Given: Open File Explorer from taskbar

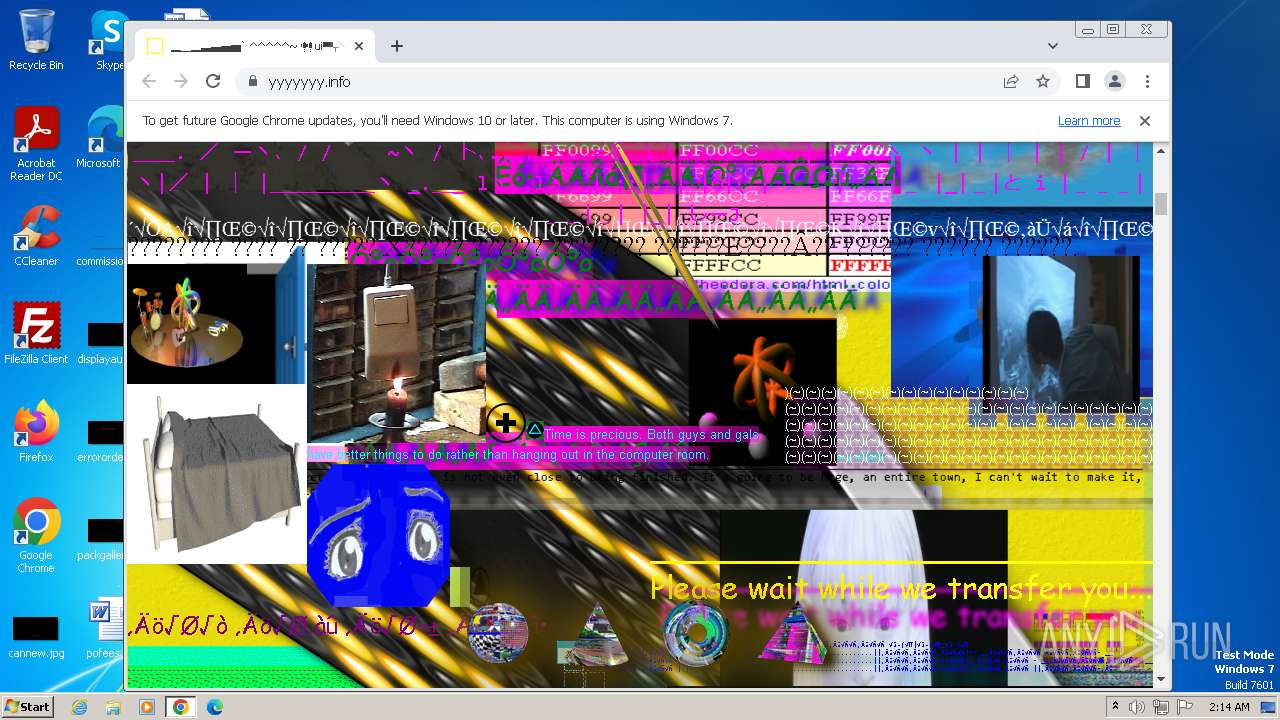Looking at the screenshot, I should click(113, 707).
